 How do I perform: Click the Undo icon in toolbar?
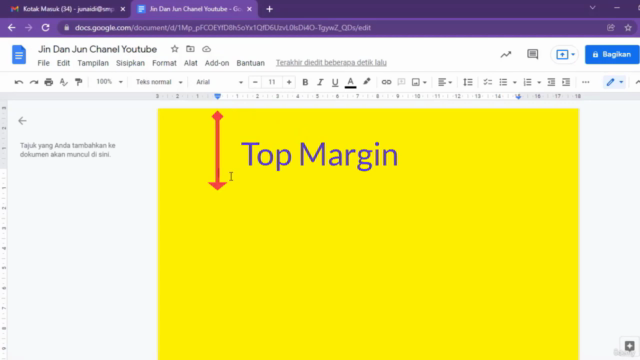click(19, 82)
